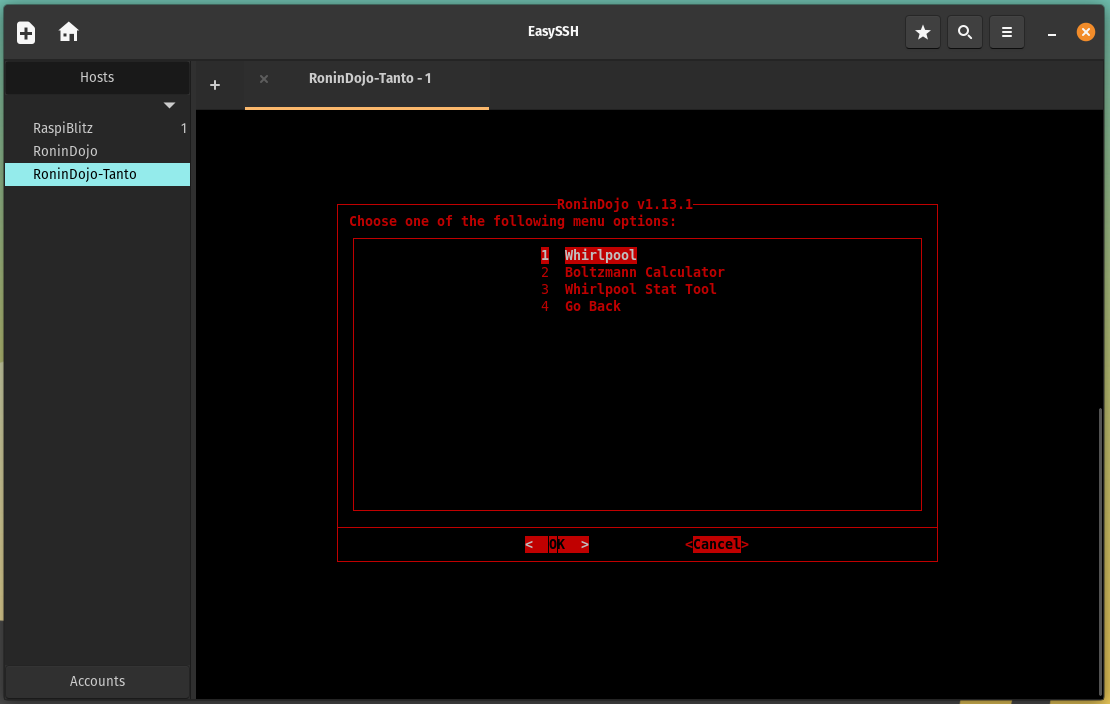
Task: Open the hamburger menu button
Action: (1006, 32)
